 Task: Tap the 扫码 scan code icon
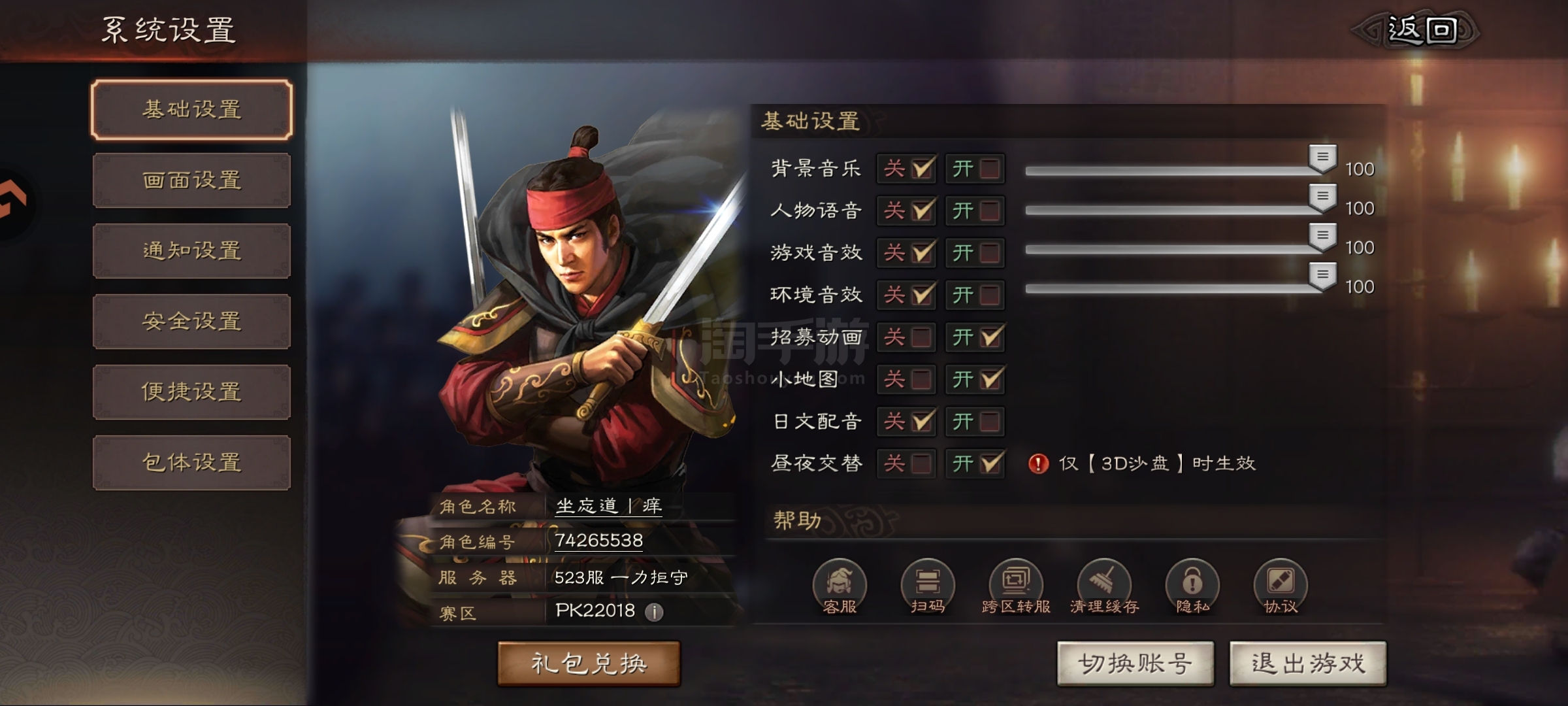click(928, 586)
